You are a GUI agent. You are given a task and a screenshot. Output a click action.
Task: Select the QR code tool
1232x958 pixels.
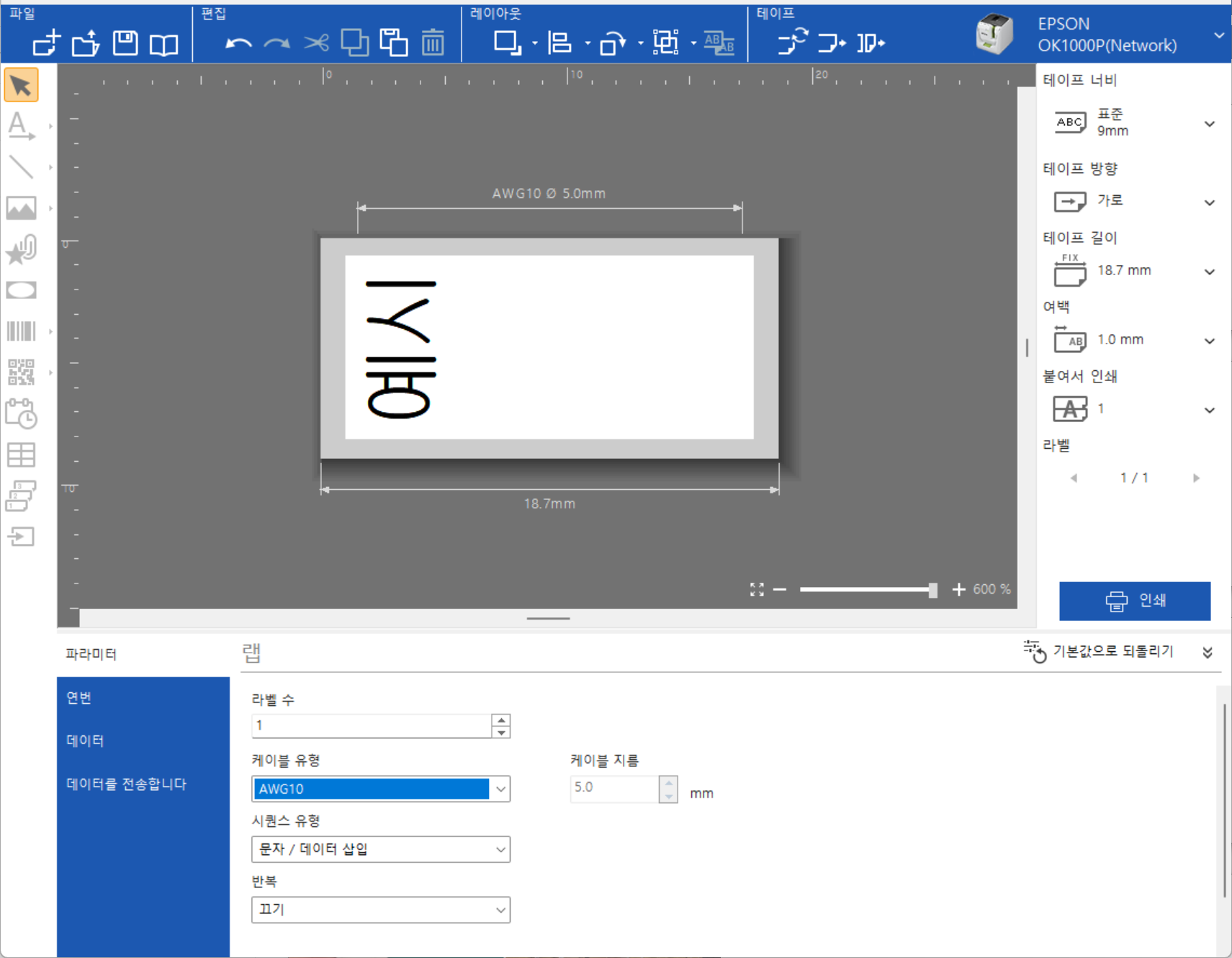pyautogui.click(x=21, y=372)
